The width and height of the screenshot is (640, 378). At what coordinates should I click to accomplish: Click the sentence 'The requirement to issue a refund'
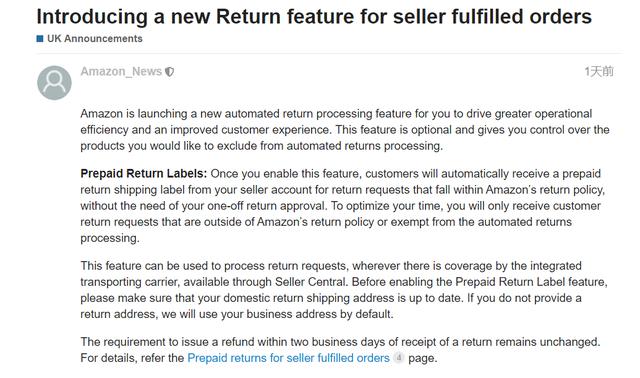coord(340,342)
